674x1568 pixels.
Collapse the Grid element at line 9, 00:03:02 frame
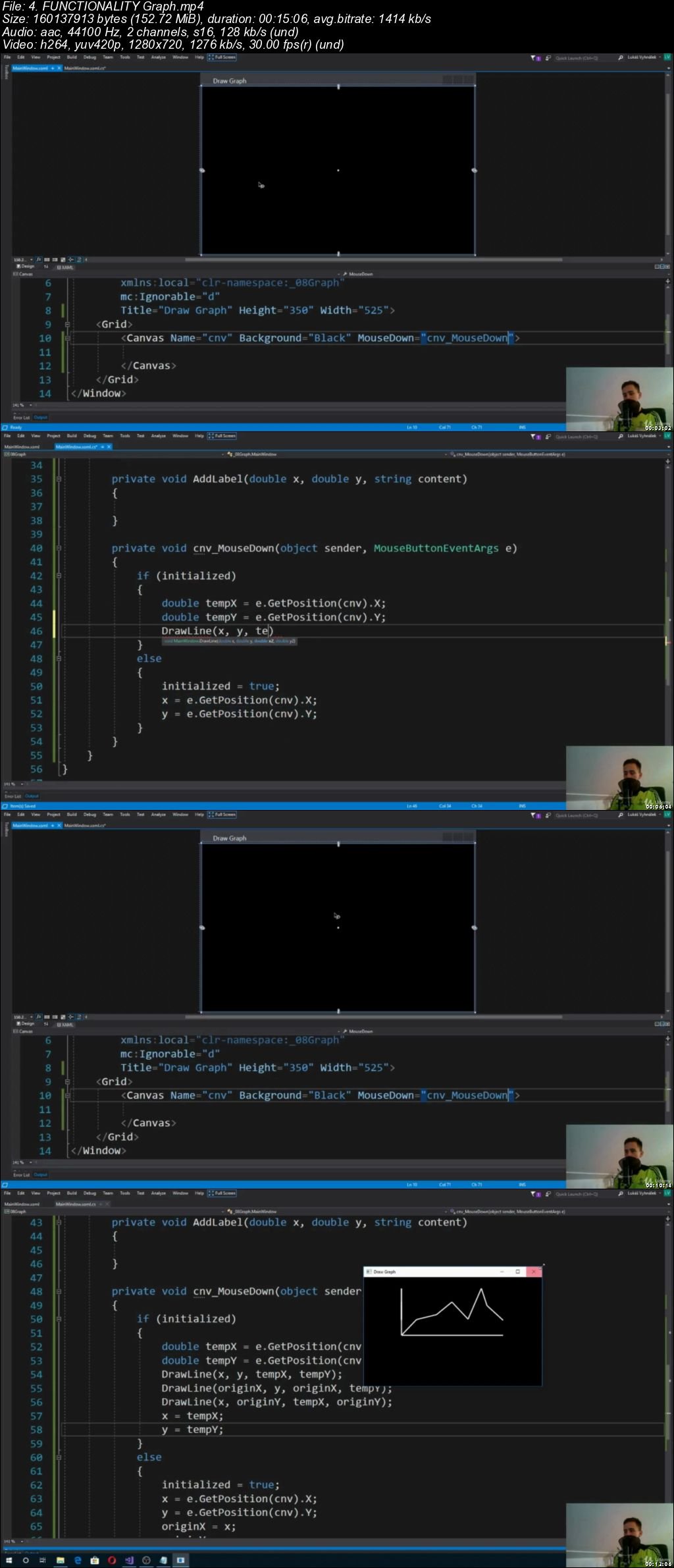(67, 325)
